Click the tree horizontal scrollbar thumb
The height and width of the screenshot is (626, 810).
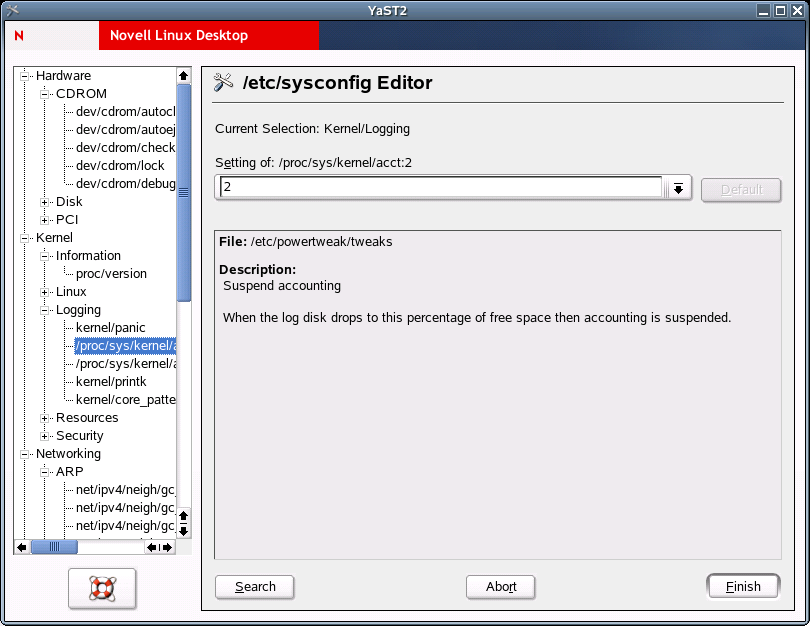(54, 547)
